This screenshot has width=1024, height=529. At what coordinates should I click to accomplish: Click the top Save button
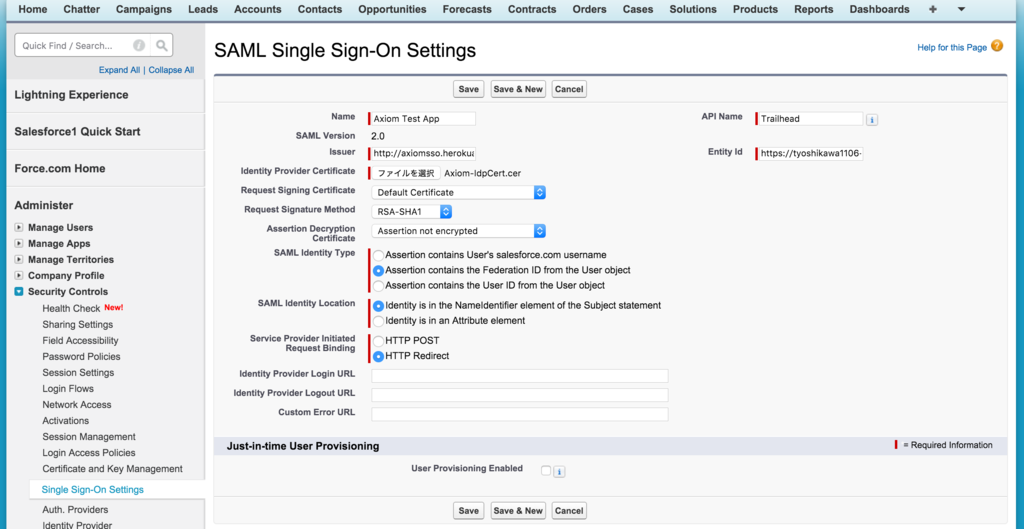468,89
